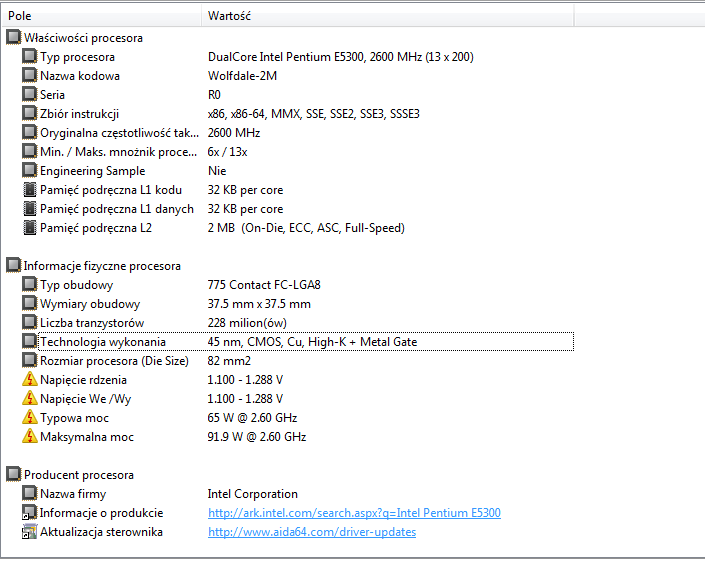Click the 91.9 W @ 2.60 GHz value
The image size is (705, 561).
(257, 436)
